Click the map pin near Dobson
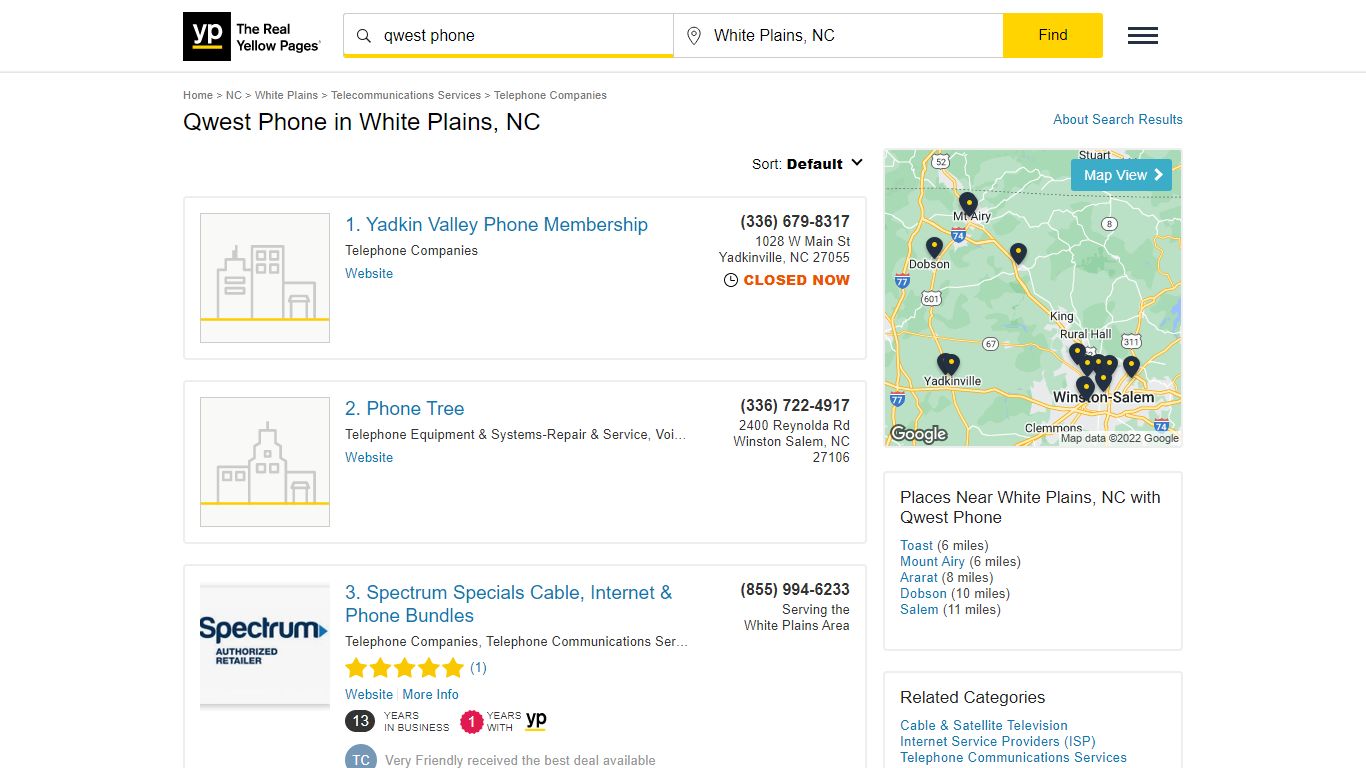Image resolution: width=1366 pixels, height=768 pixels. click(934, 246)
